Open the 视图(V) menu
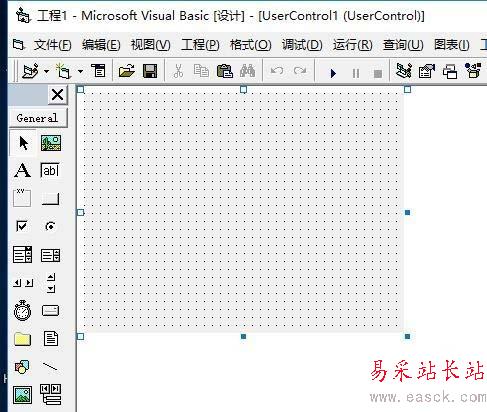The height and width of the screenshot is (412, 487). pyautogui.click(x=150, y=45)
